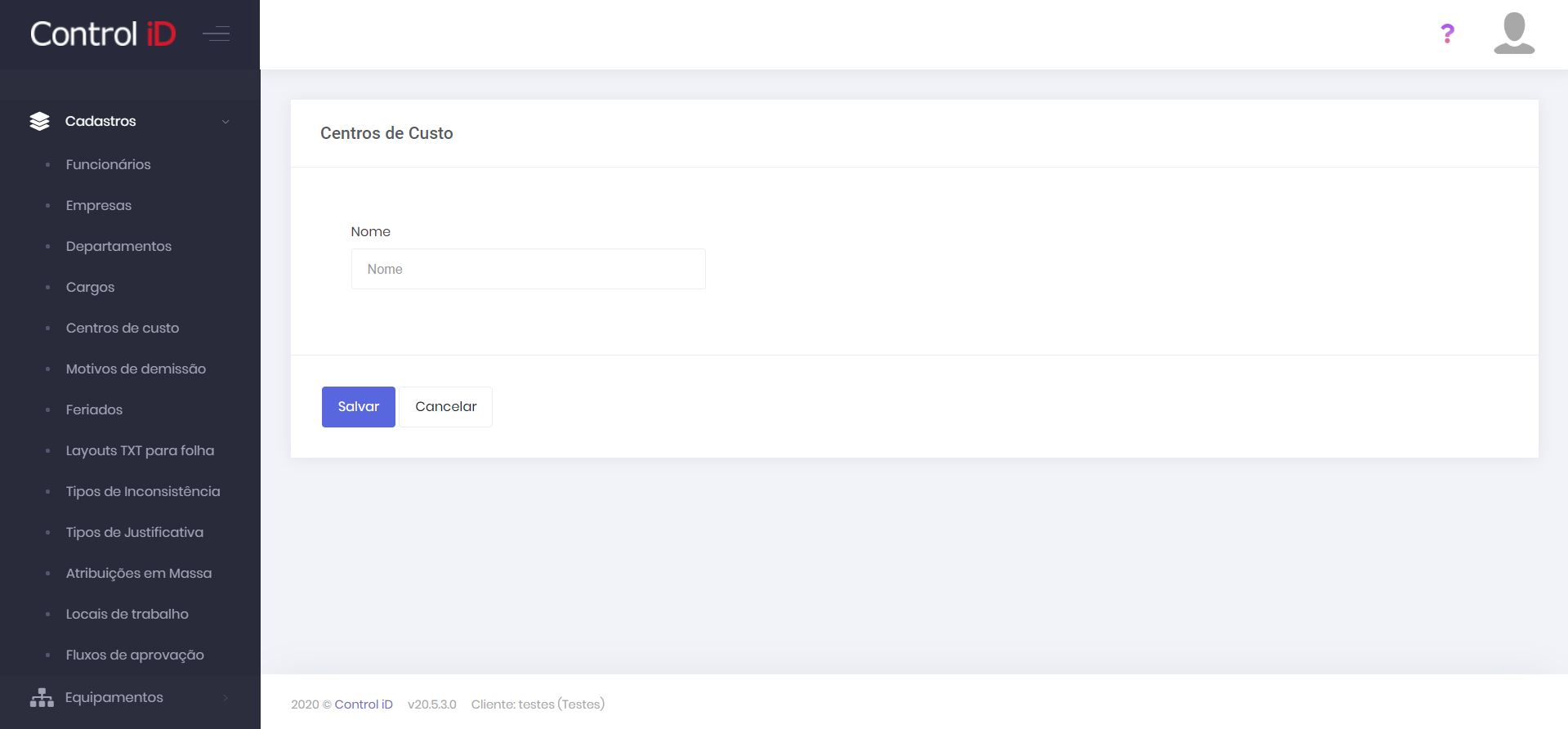This screenshot has width=1568, height=729.
Task: Click the Control iD logo
Action: pyautogui.click(x=103, y=34)
